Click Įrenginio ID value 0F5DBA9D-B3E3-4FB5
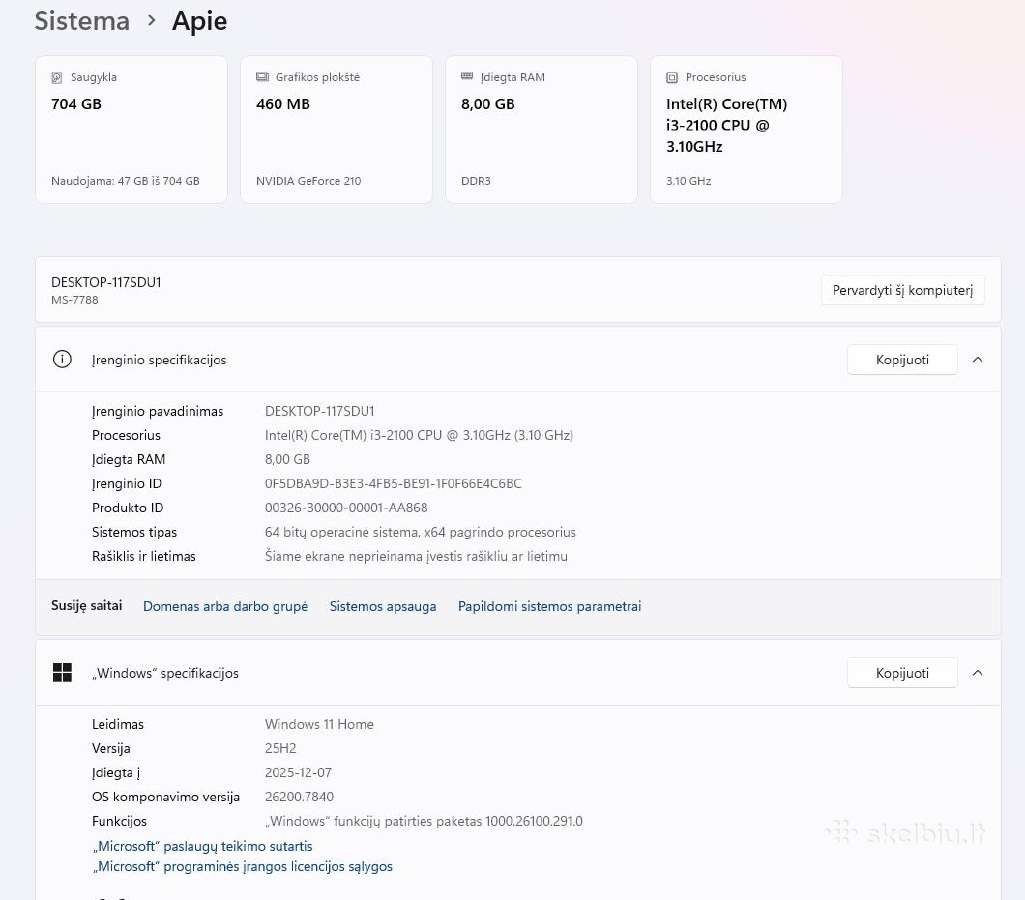This screenshot has height=900, width=1025. click(393, 484)
